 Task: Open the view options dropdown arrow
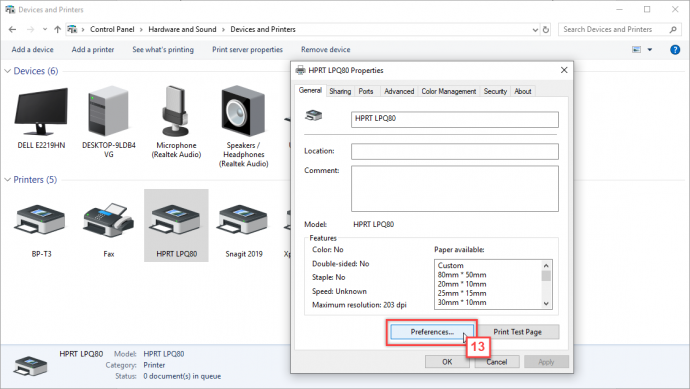tap(650, 50)
